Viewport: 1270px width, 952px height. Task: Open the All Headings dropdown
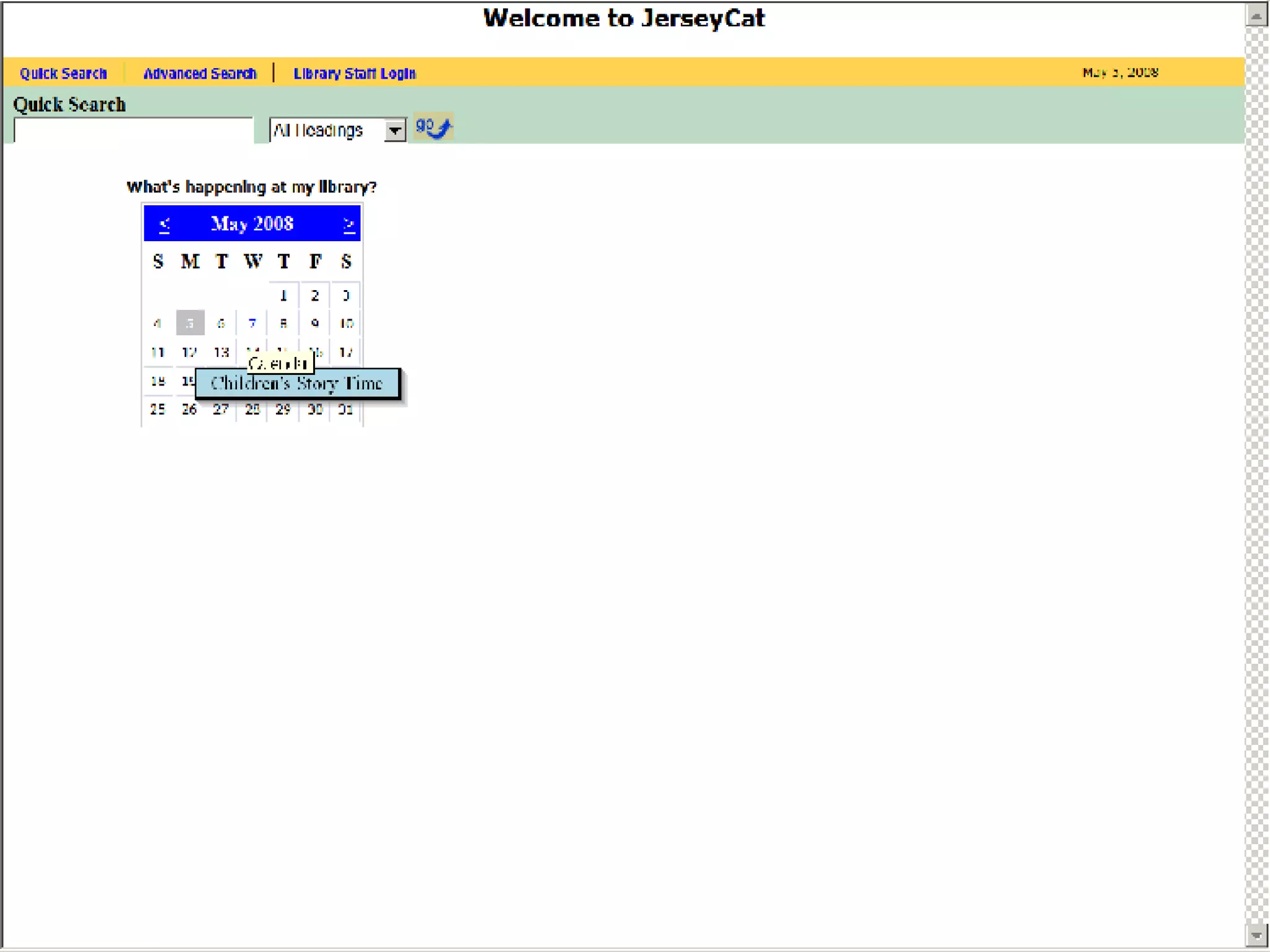click(394, 131)
